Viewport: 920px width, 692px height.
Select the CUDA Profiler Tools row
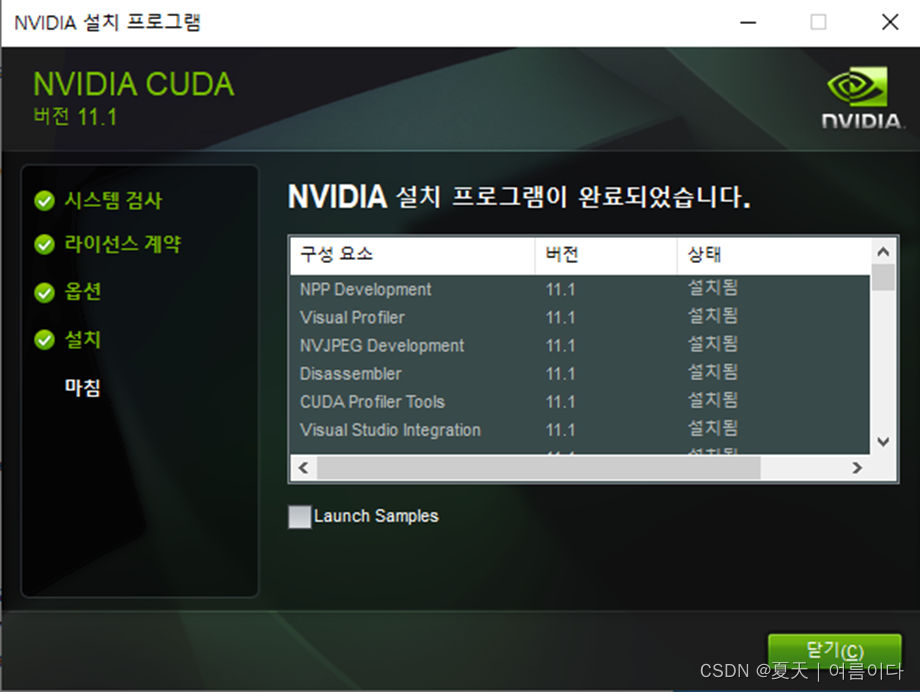tap(580, 402)
